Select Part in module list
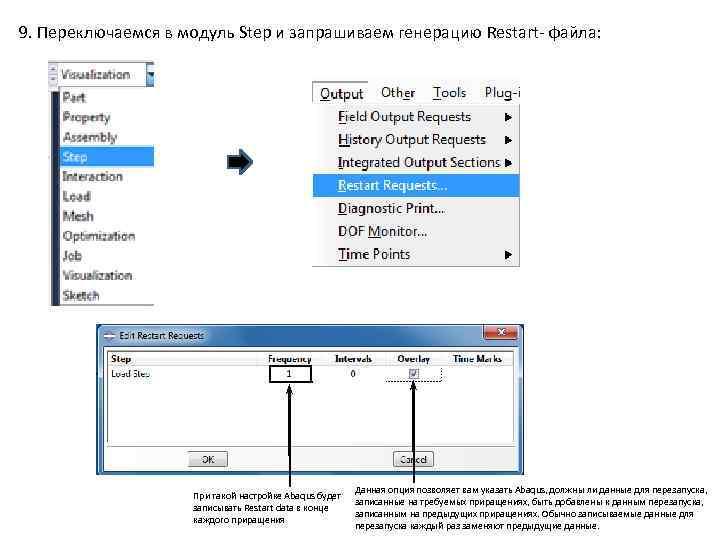Image resolution: width=720 pixels, height=540 pixels. [x=74, y=97]
